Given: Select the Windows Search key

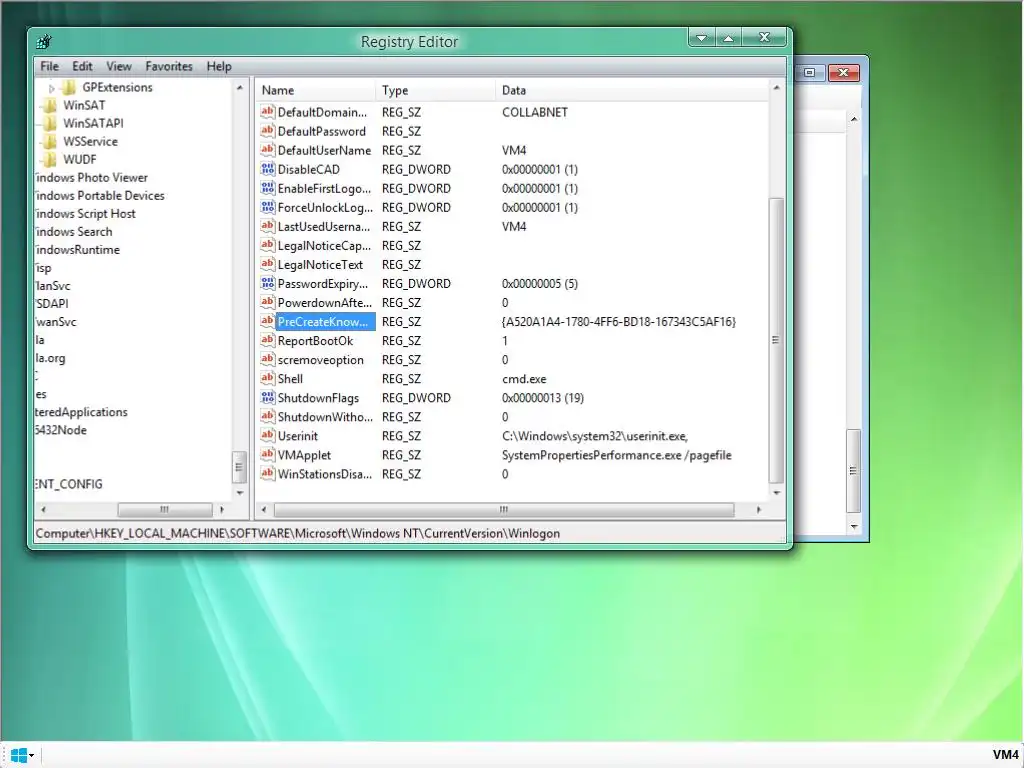Looking at the screenshot, I should coord(74,232).
